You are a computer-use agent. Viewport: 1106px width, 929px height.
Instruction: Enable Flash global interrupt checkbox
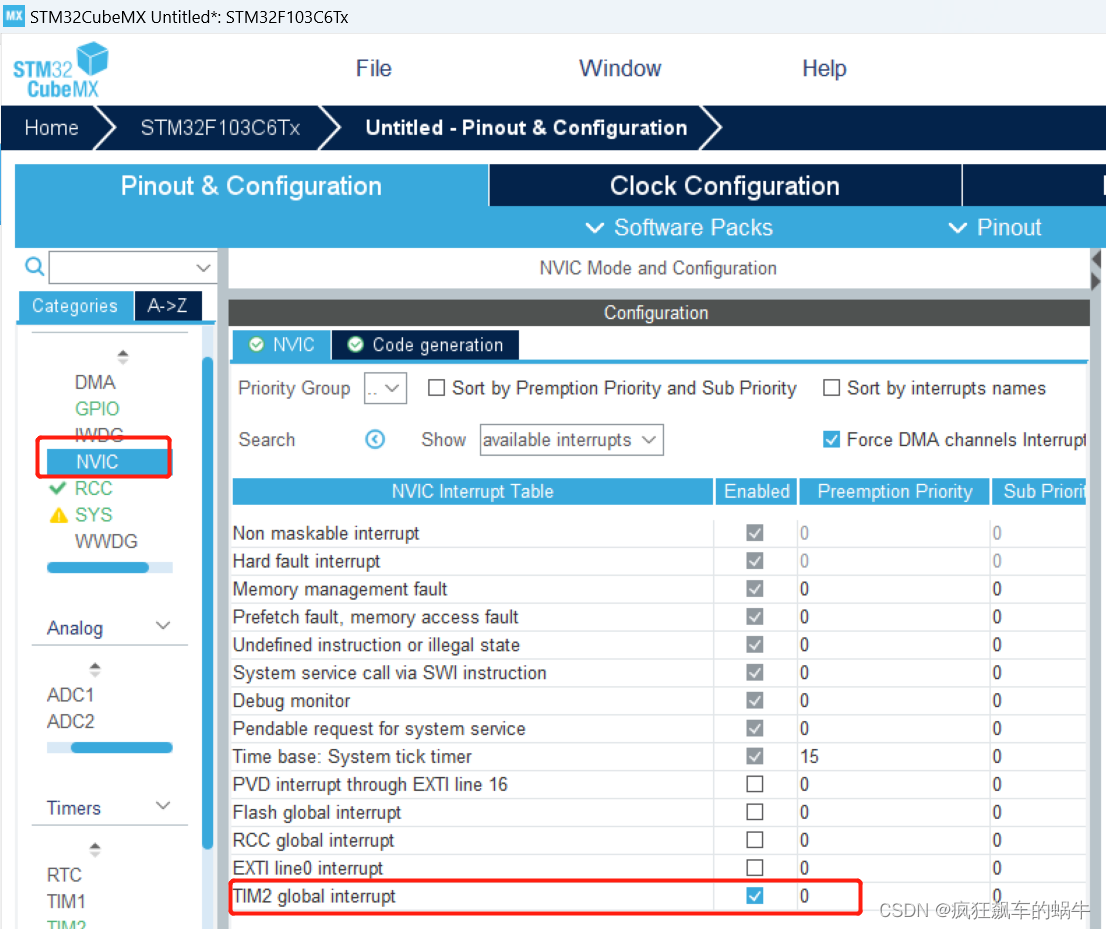click(755, 812)
